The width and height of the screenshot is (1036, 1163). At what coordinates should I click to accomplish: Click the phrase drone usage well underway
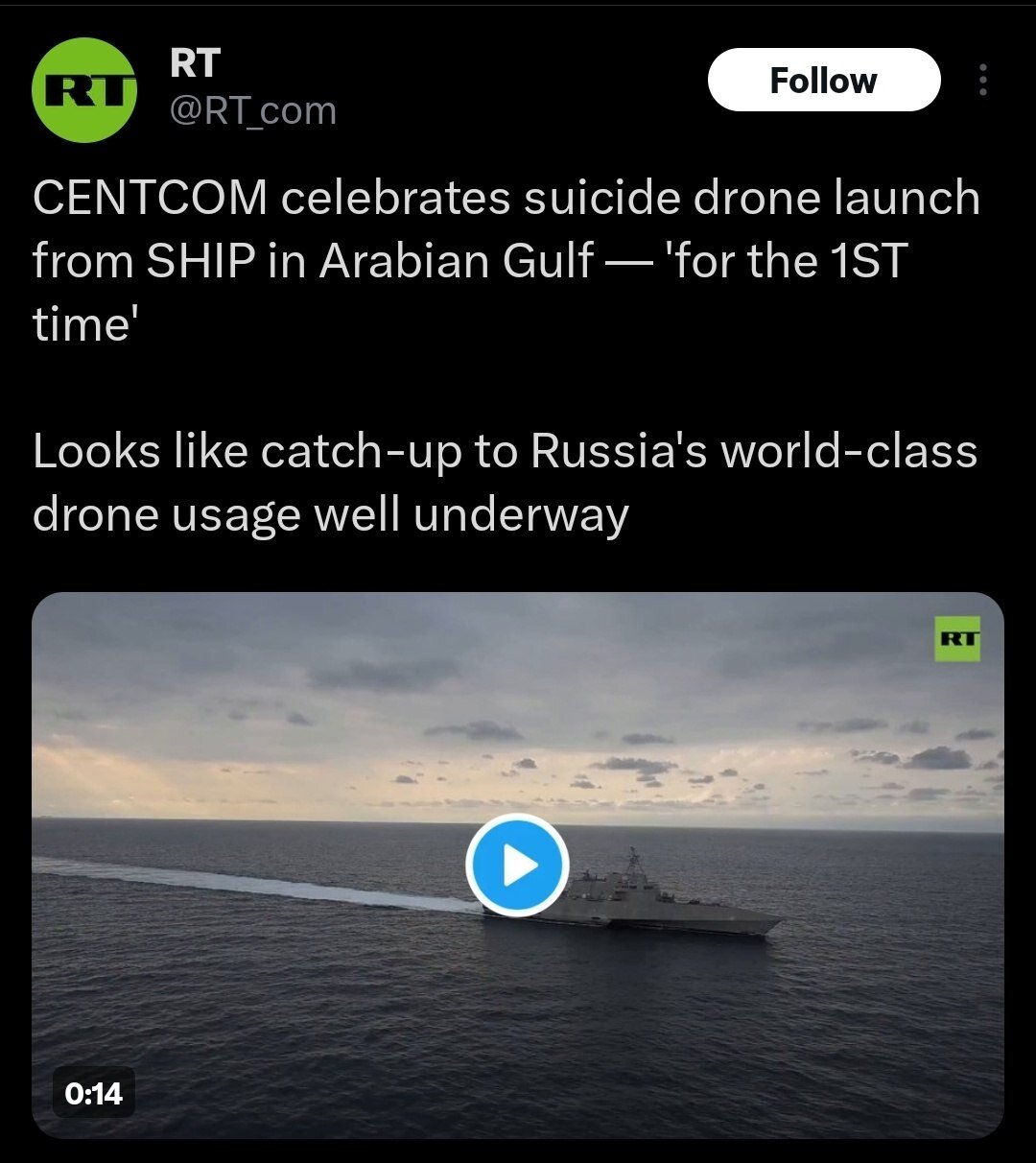pyautogui.click(x=331, y=515)
